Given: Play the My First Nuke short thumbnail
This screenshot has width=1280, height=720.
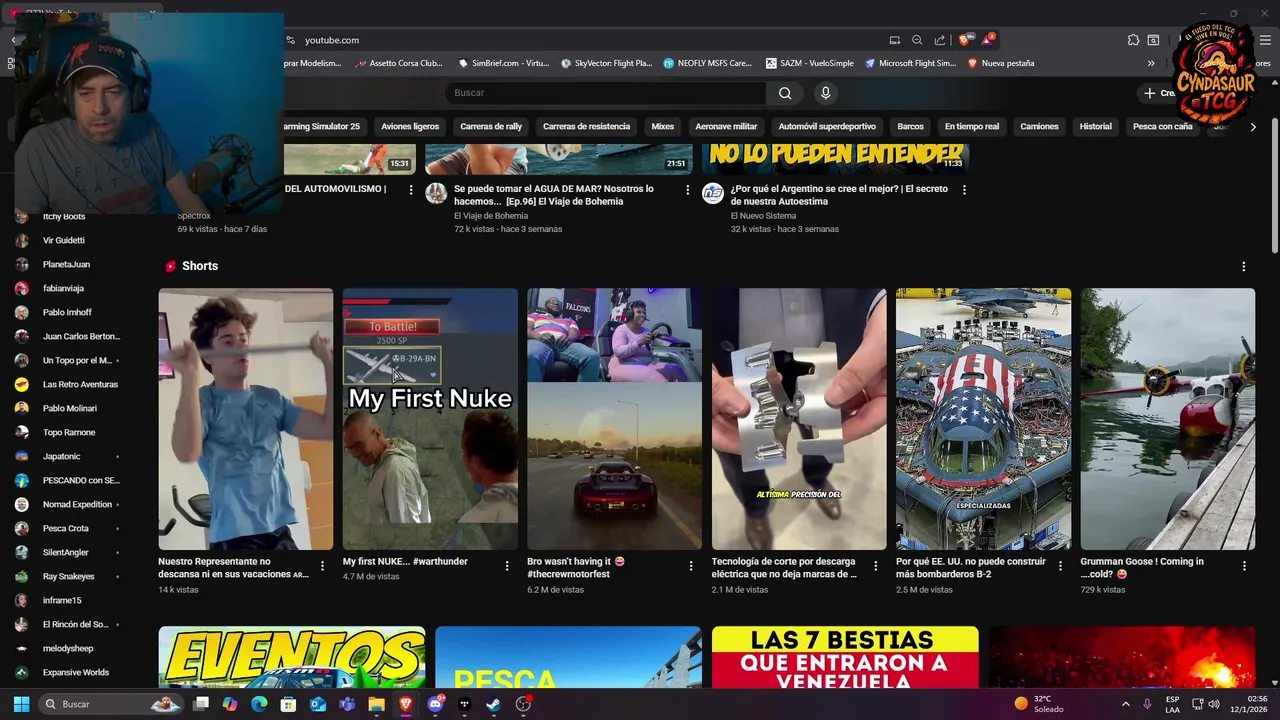Looking at the screenshot, I should (430, 419).
